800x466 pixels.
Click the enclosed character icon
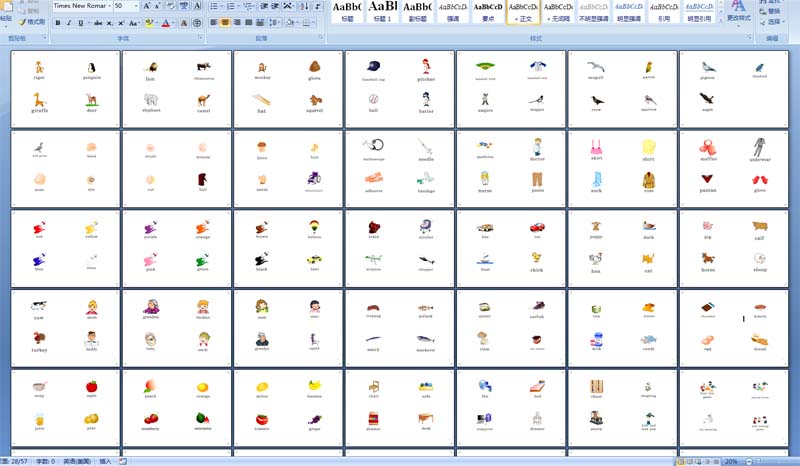coord(197,23)
